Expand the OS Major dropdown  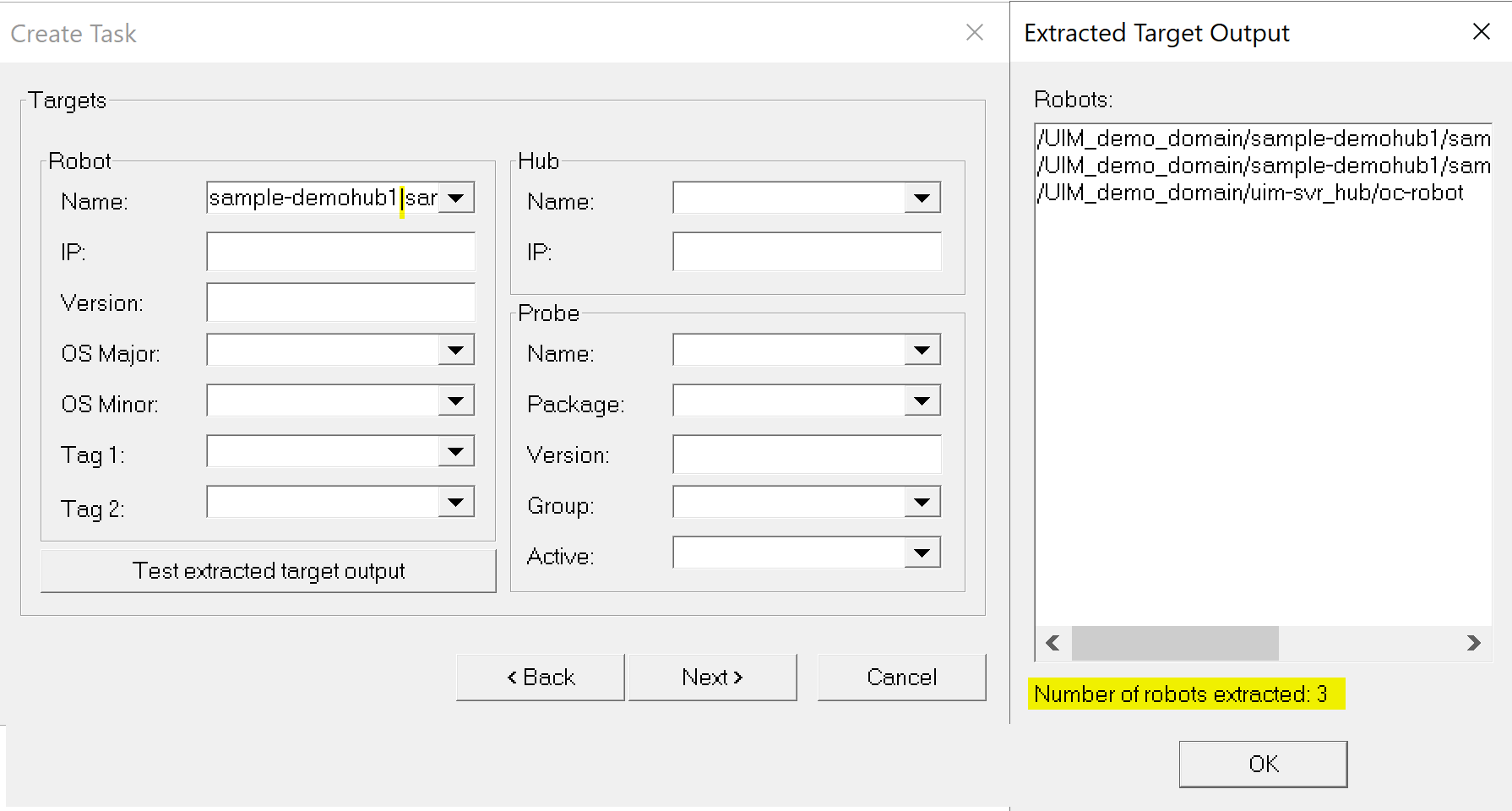(x=456, y=351)
